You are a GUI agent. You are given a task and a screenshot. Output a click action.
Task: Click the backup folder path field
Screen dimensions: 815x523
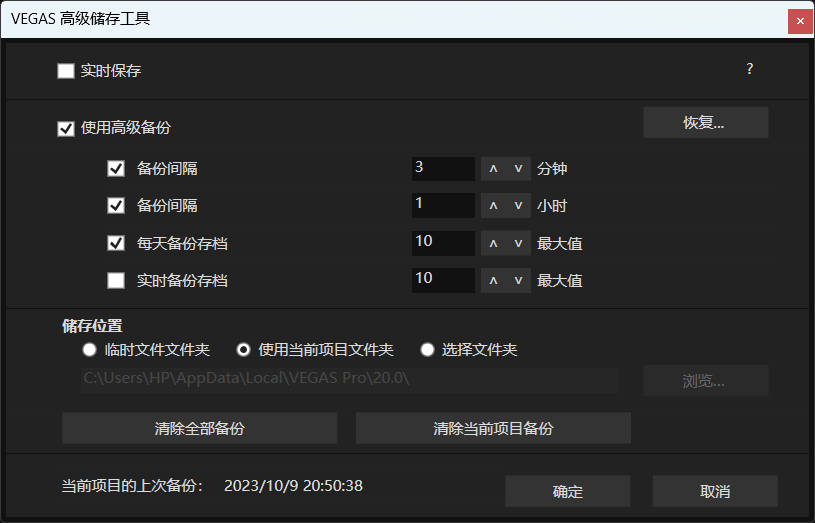350,380
